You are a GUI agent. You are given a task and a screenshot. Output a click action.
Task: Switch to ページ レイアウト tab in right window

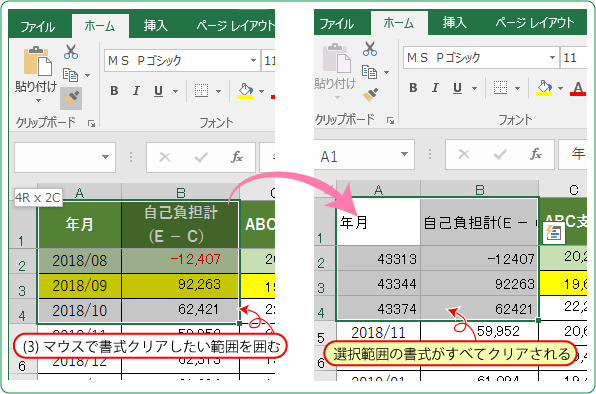[x=534, y=23]
